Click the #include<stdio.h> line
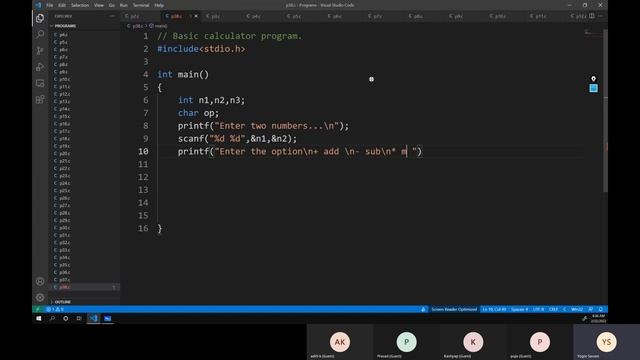Image resolution: width=640 pixels, height=360 pixels. tap(201, 49)
